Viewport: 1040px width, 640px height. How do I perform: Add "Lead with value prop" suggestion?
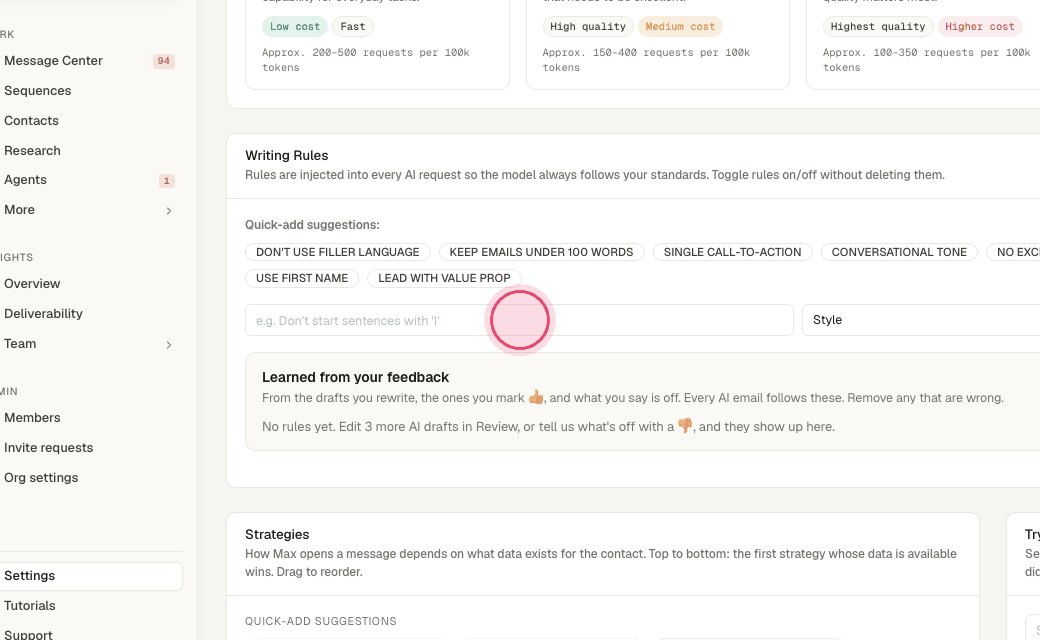pos(444,278)
